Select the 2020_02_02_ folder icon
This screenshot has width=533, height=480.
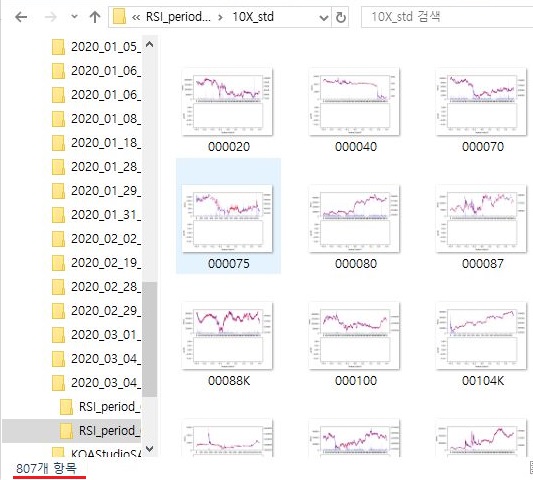tap(58, 239)
